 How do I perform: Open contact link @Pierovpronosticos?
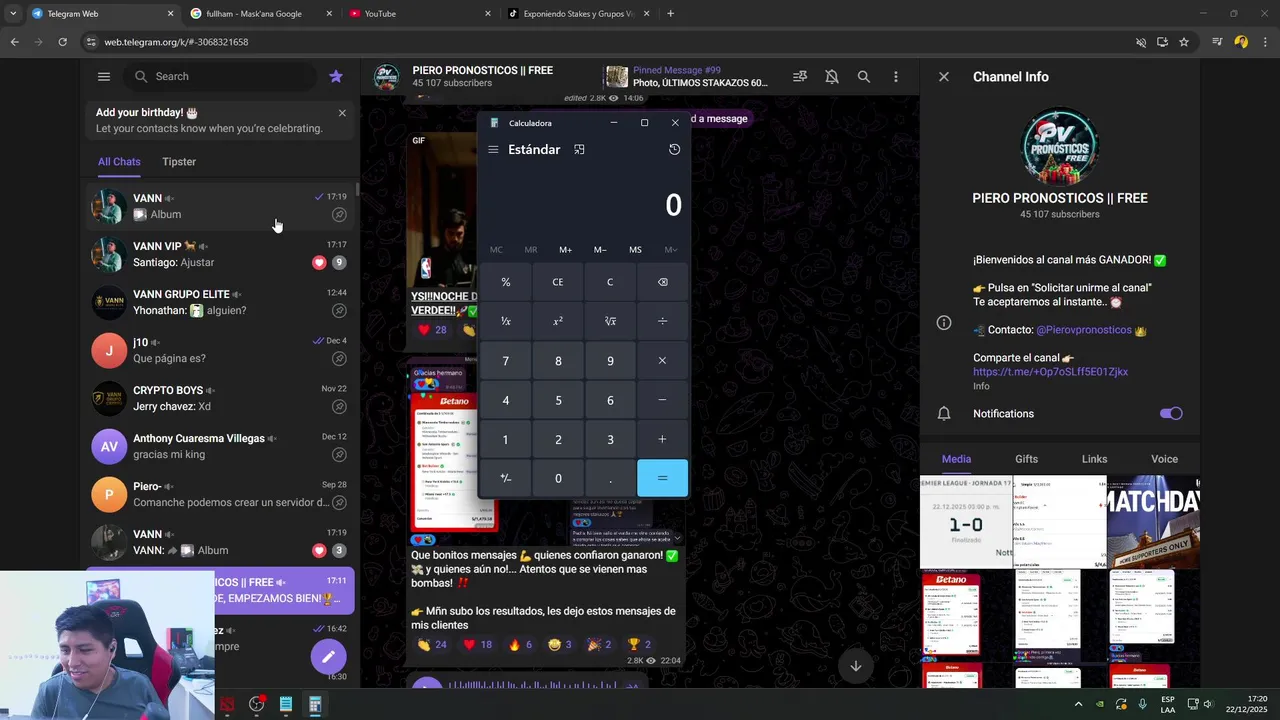point(1084,330)
